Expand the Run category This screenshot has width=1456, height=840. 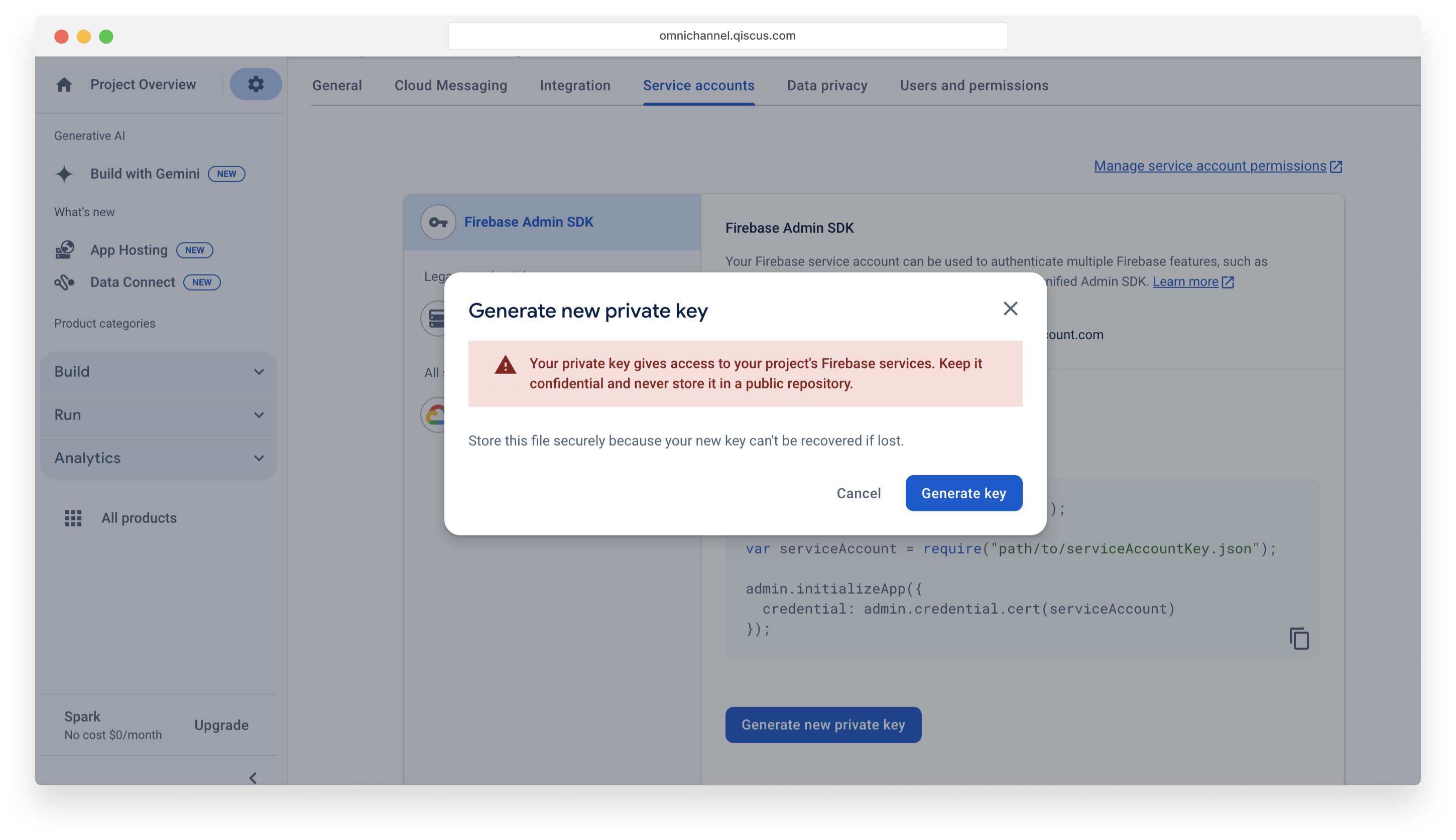pos(159,415)
